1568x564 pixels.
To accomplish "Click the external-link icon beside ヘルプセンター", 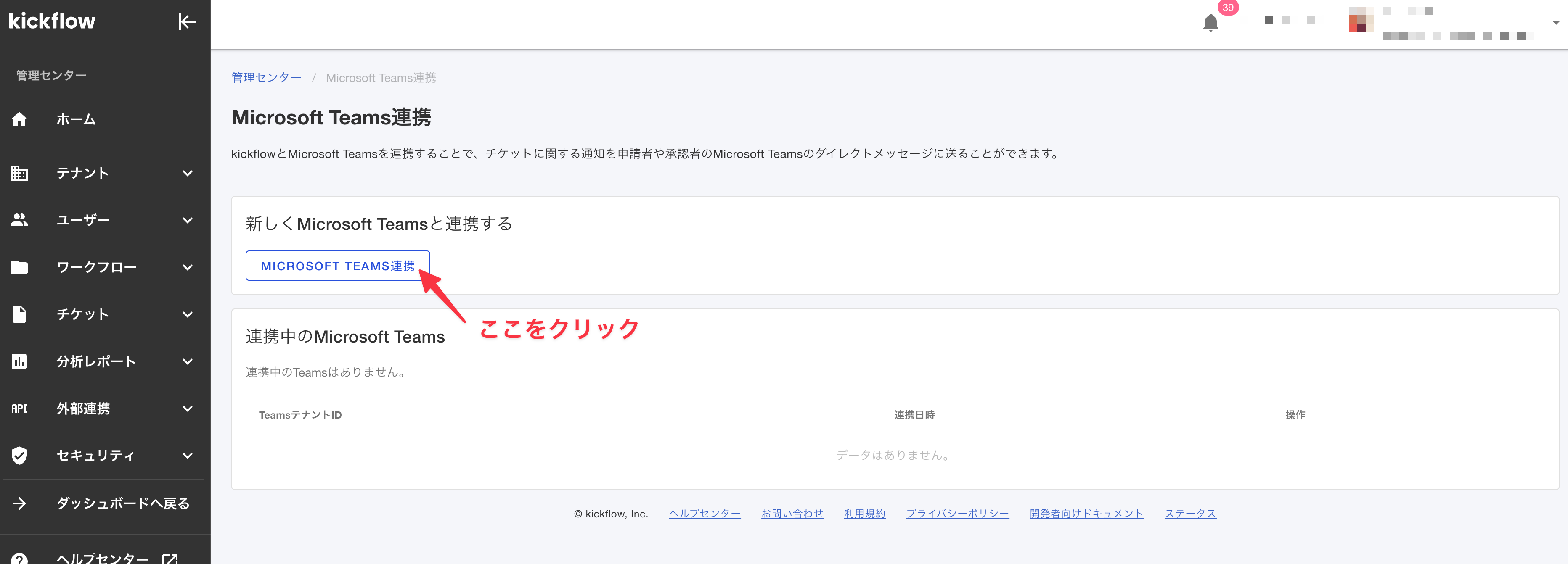I will tap(170, 559).
